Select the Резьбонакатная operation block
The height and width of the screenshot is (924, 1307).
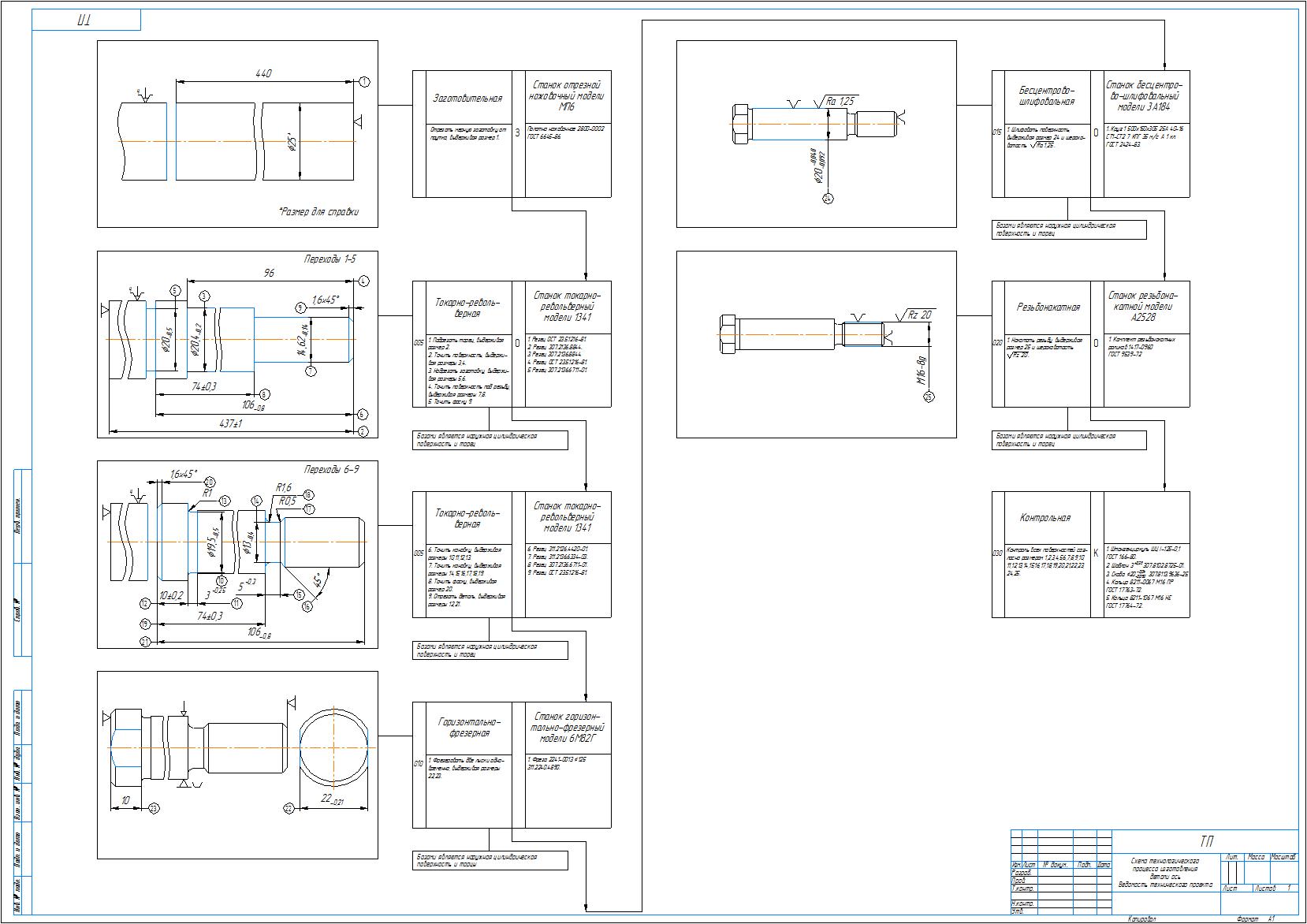[1046, 307]
